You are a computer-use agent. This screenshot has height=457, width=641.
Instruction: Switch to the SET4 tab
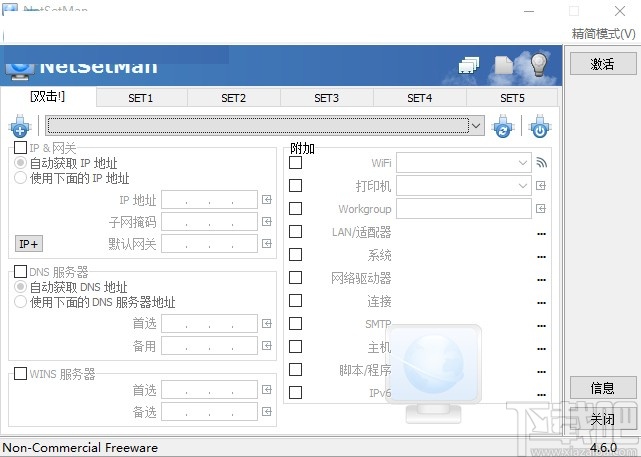(419, 98)
